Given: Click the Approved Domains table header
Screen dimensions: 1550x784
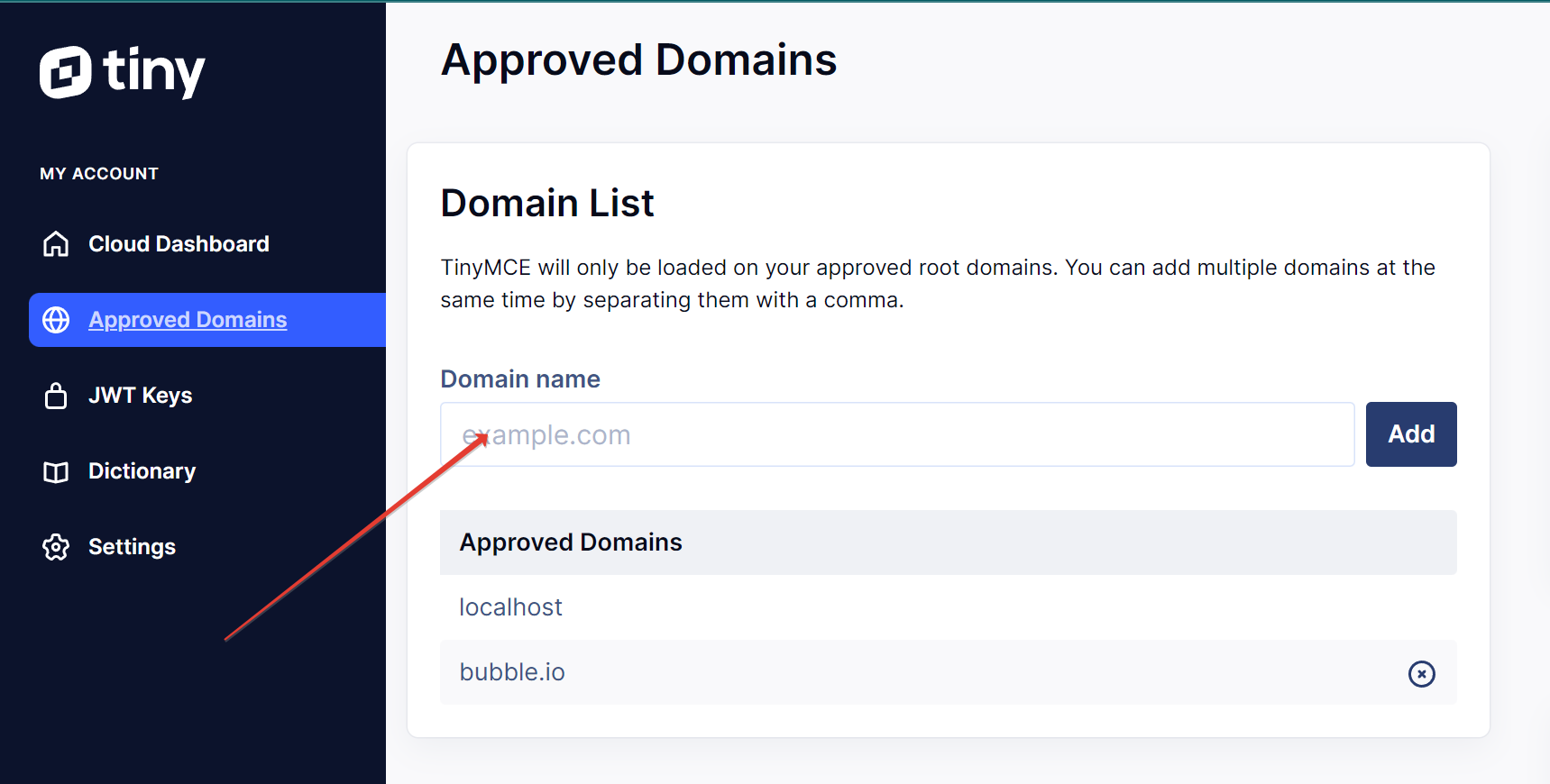Looking at the screenshot, I should click(x=949, y=542).
